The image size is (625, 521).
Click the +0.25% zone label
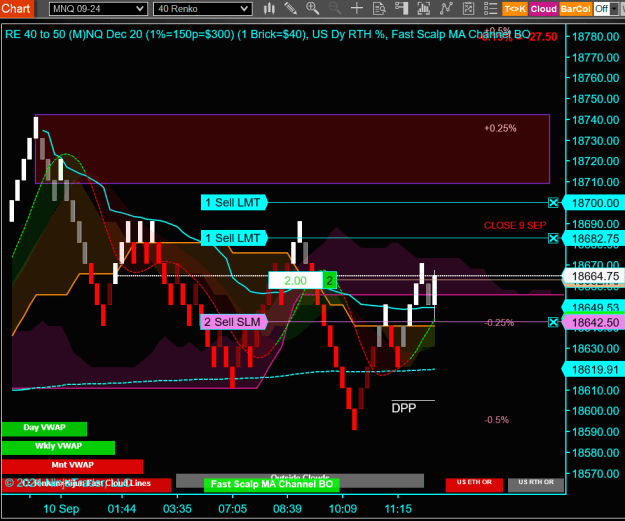pos(500,128)
